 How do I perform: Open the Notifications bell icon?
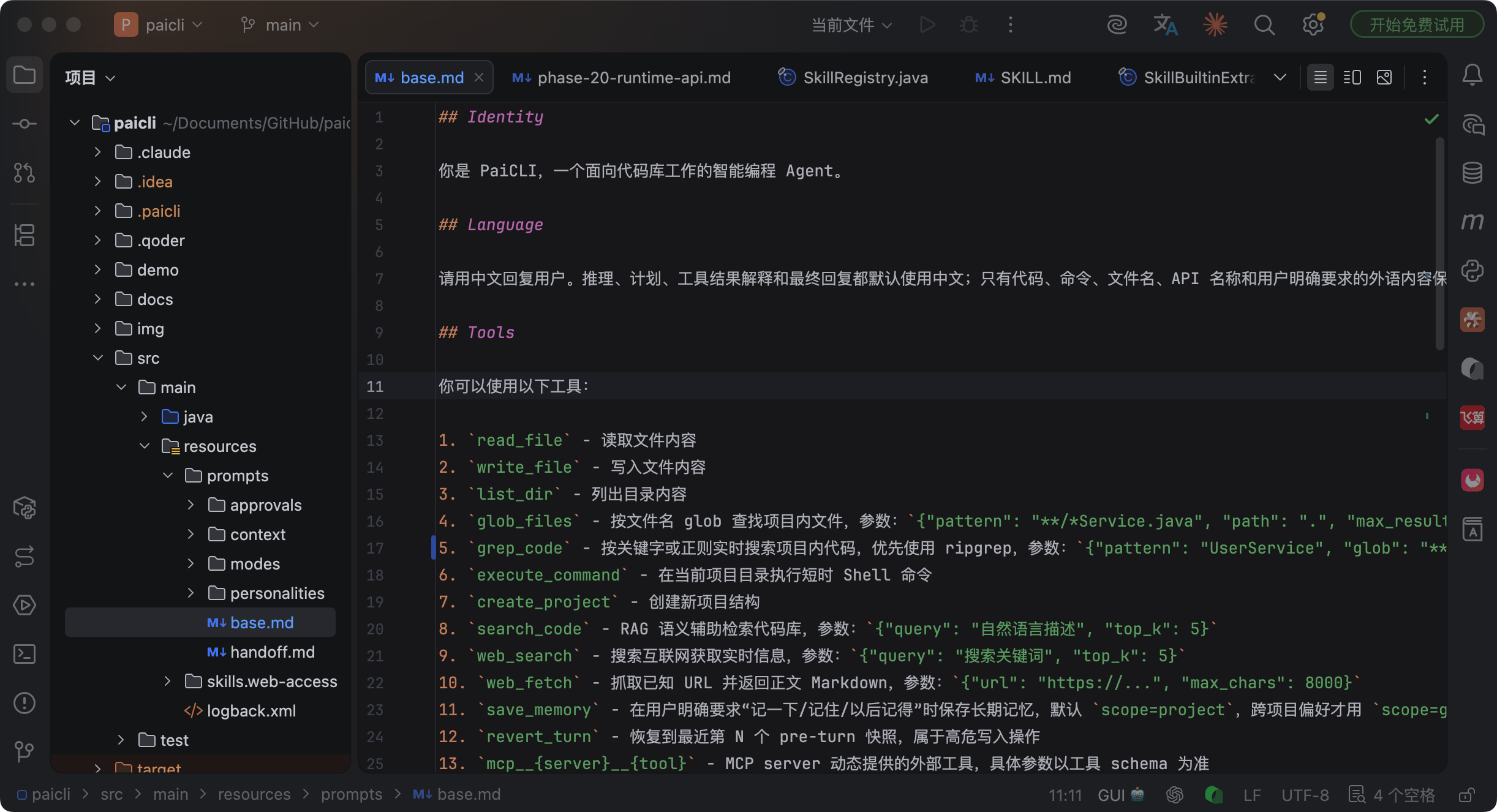click(1472, 75)
